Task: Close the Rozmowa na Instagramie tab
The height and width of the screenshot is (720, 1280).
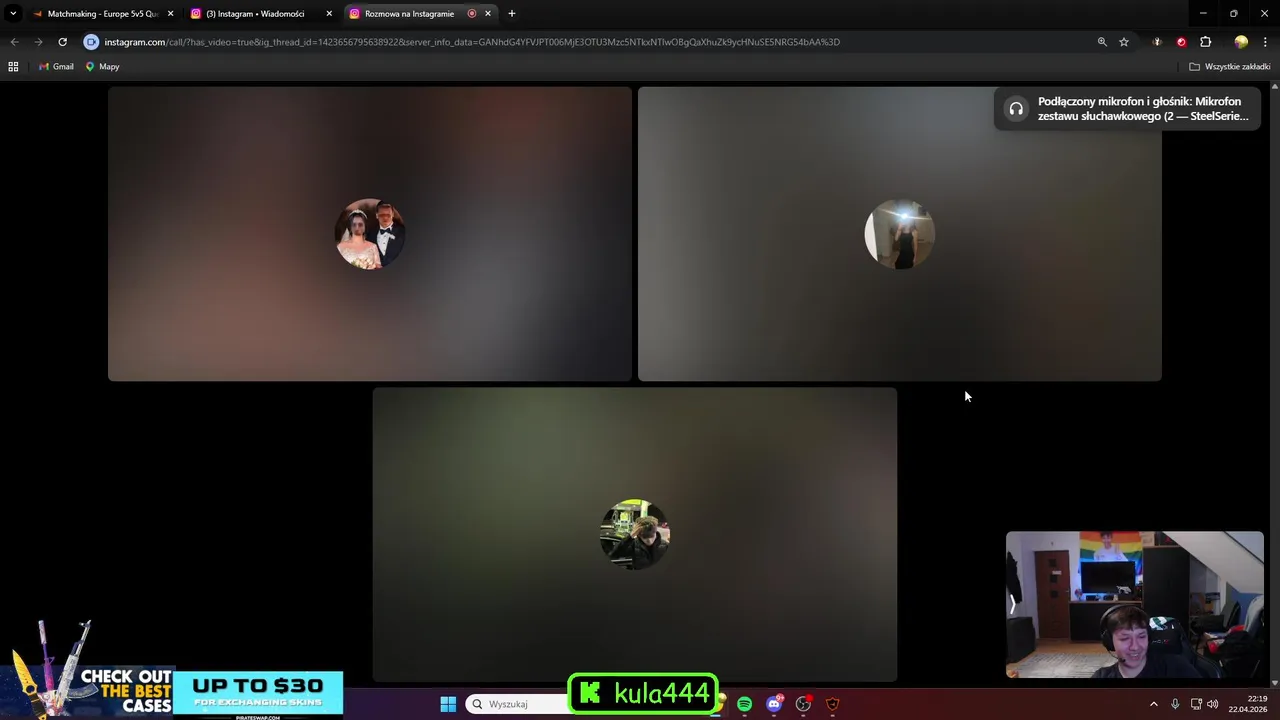Action: [488, 14]
